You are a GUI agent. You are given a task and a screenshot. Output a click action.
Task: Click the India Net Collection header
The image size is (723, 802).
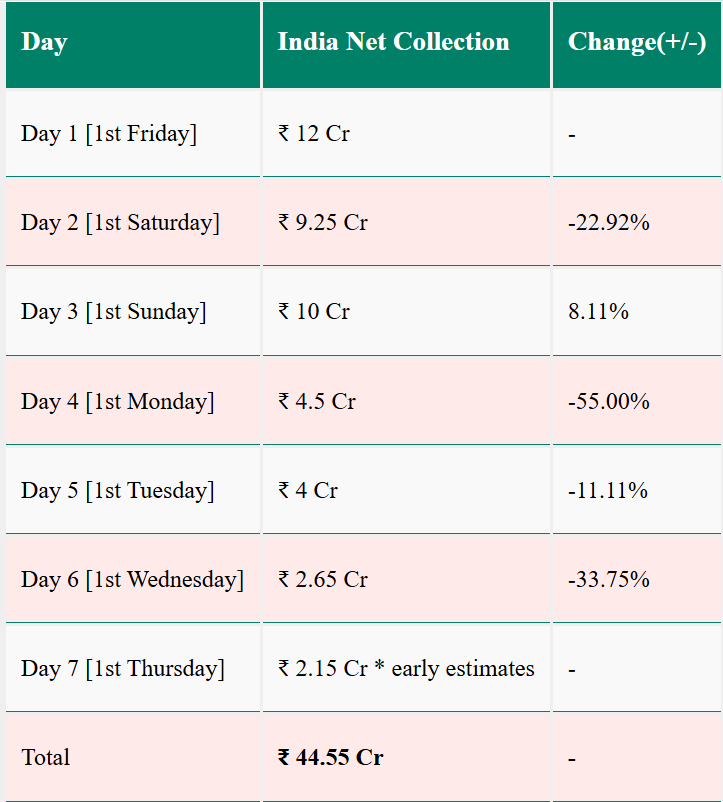point(406,45)
